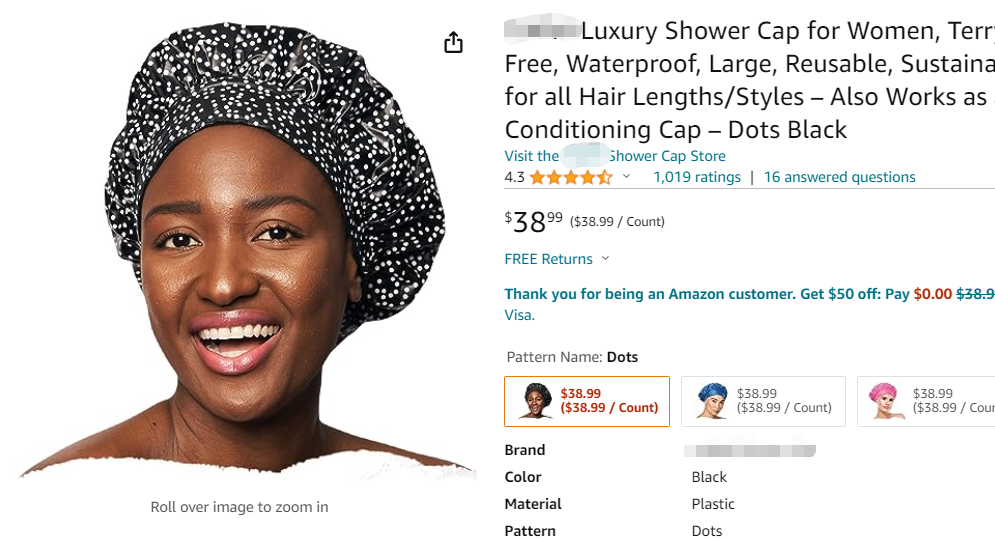
Task: Click the orange star rating icons
Action: (x=570, y=178)
